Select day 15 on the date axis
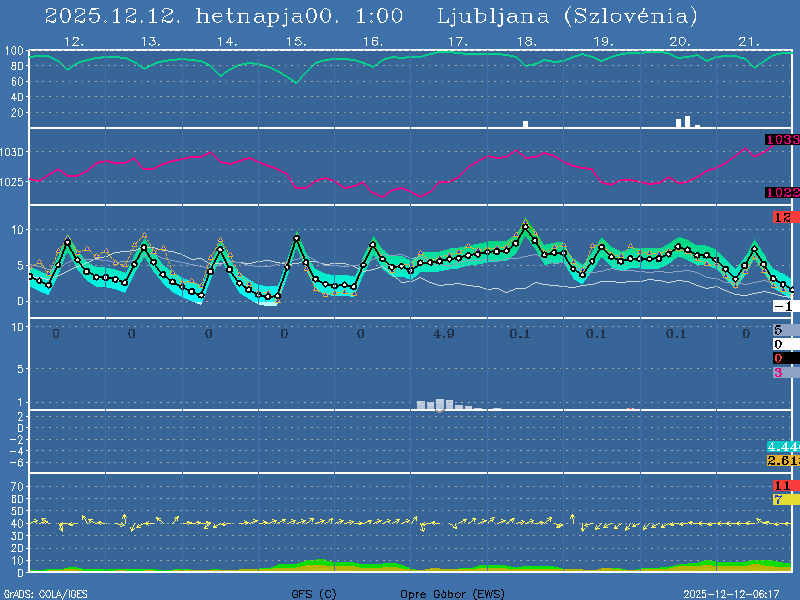This screenshot has height=600, width=800. [295, 42]
